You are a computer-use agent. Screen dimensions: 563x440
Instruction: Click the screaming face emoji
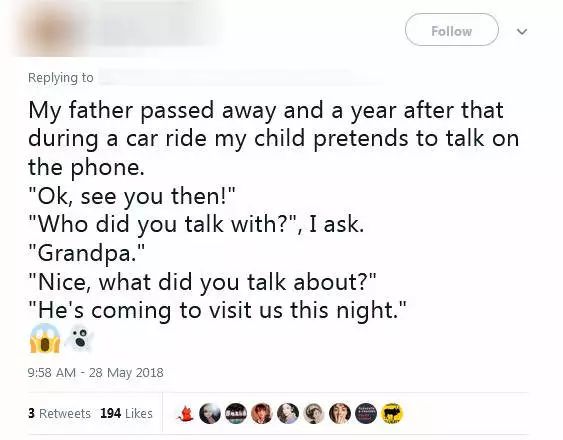[45, 338]
